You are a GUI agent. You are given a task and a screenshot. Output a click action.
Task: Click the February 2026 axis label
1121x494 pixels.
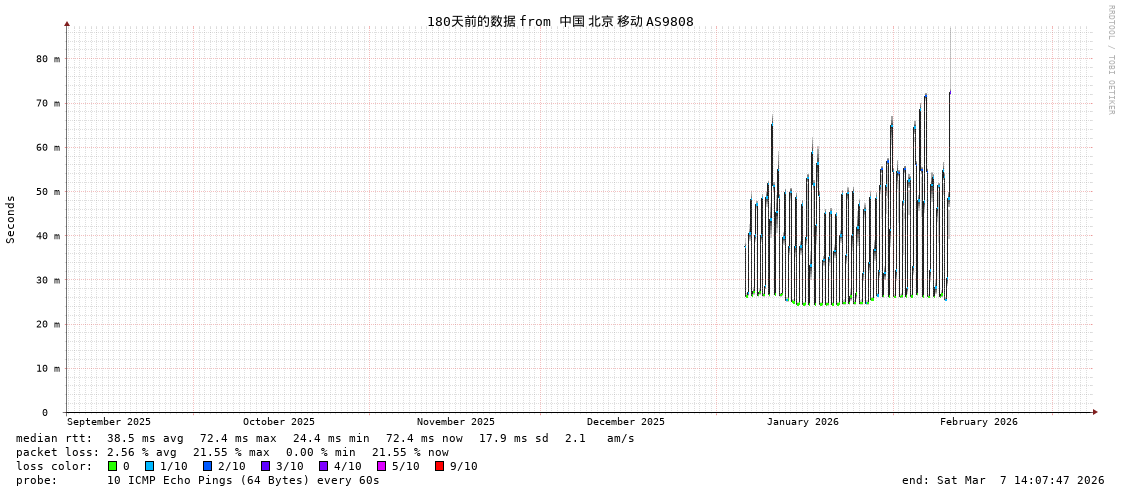pos(978,422)
